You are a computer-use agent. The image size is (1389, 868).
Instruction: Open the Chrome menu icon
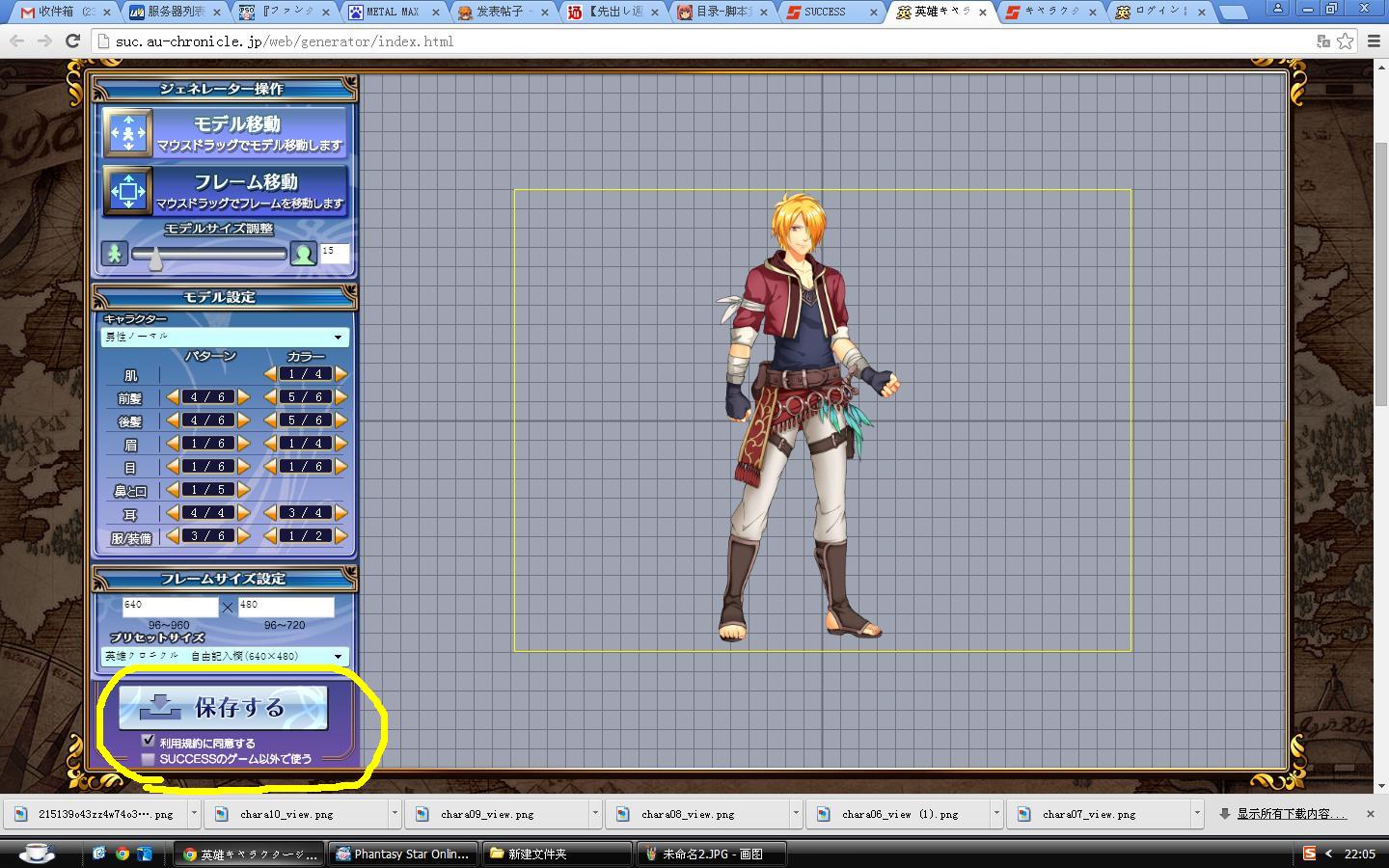point(1374,41)
